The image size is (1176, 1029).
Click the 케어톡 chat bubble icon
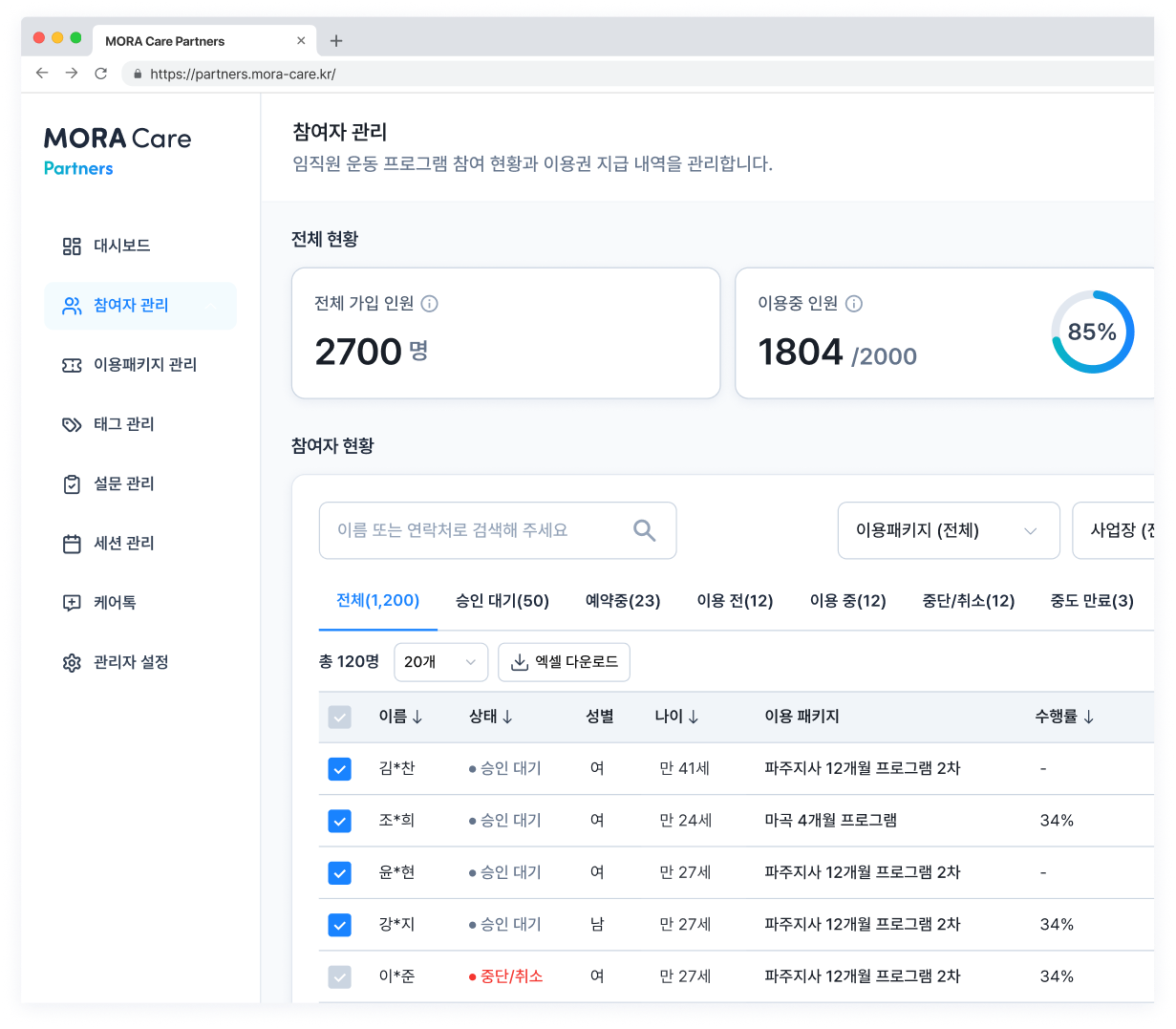tap(72, 603)
